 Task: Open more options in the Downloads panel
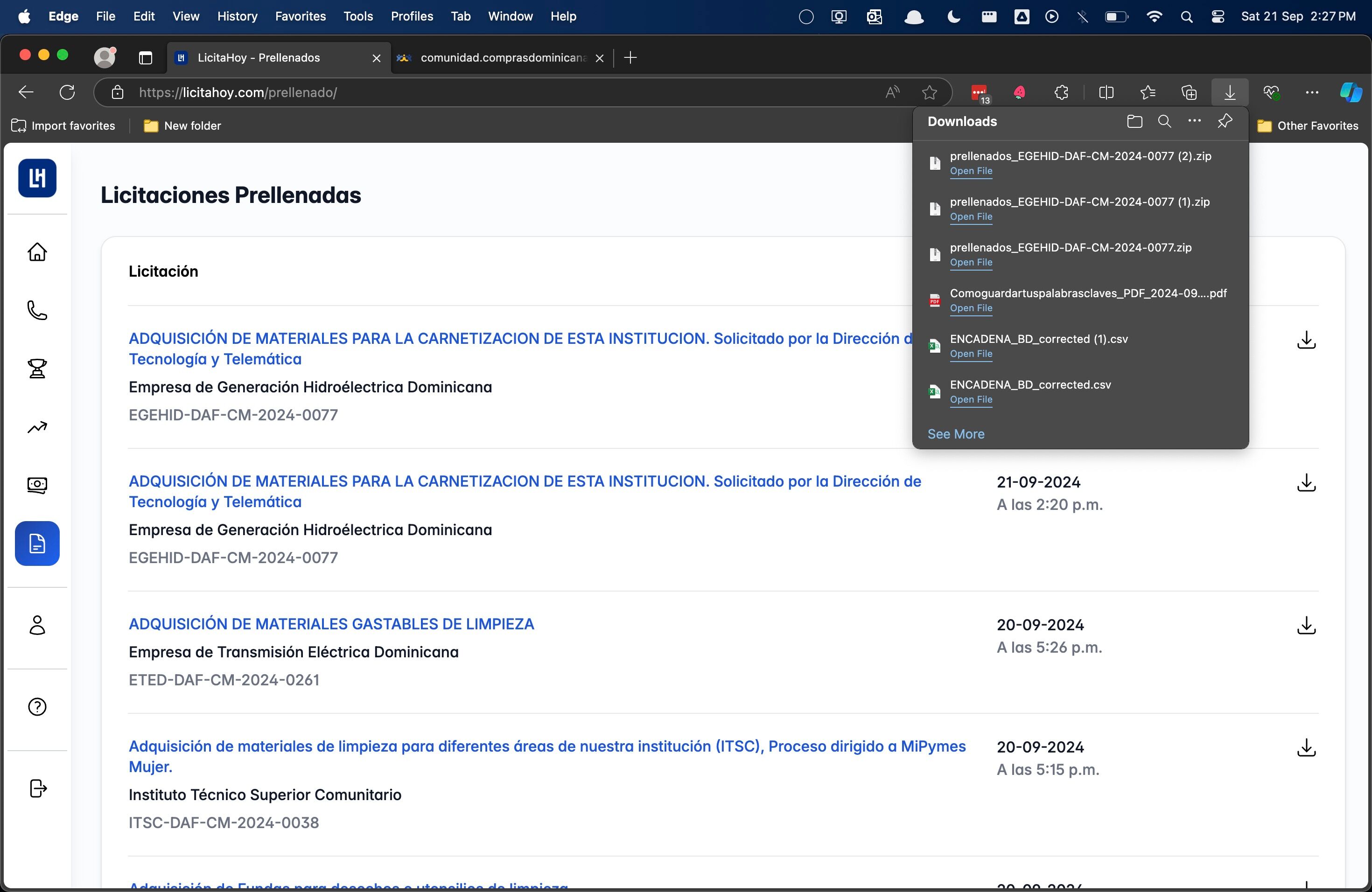pos(1194,122)
